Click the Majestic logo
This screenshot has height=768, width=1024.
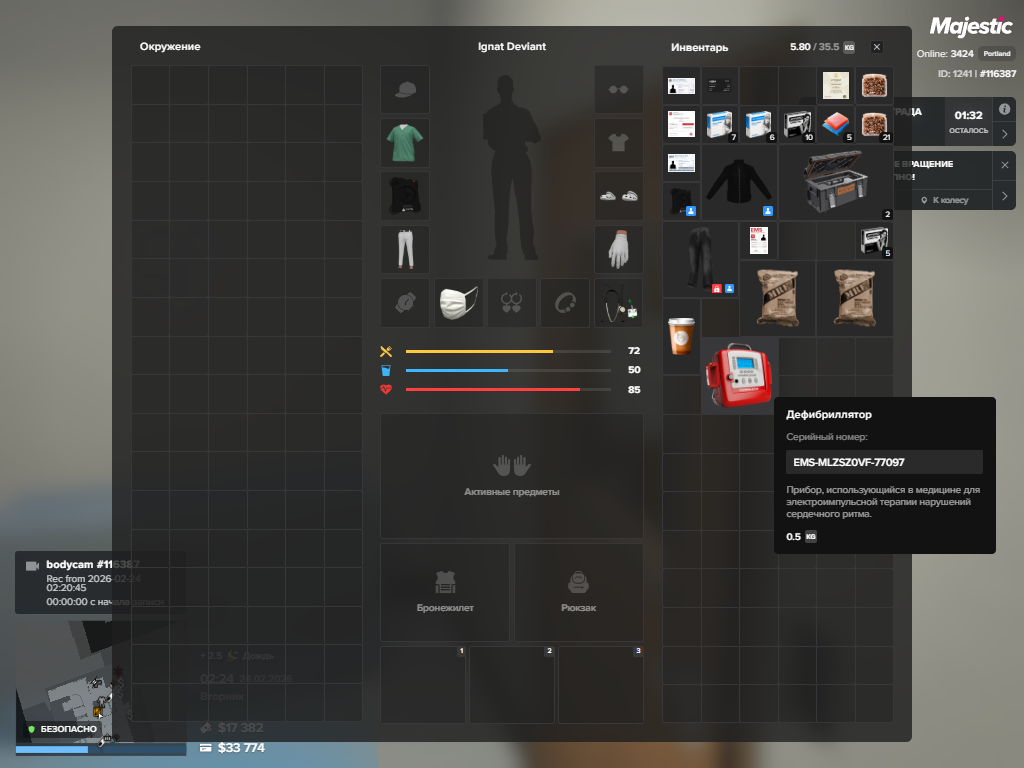[971, 26]
